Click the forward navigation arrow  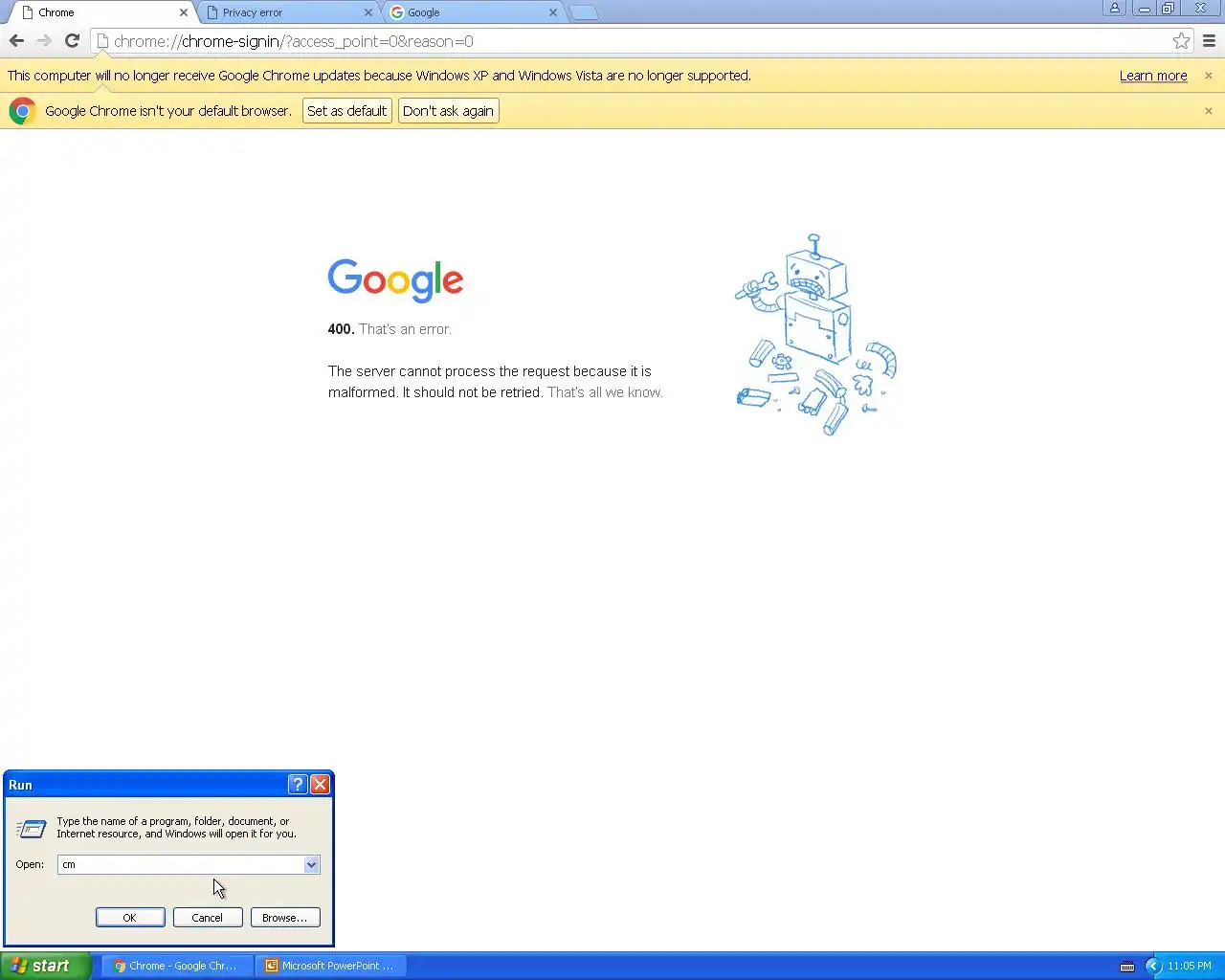click(x=44, y=41)
